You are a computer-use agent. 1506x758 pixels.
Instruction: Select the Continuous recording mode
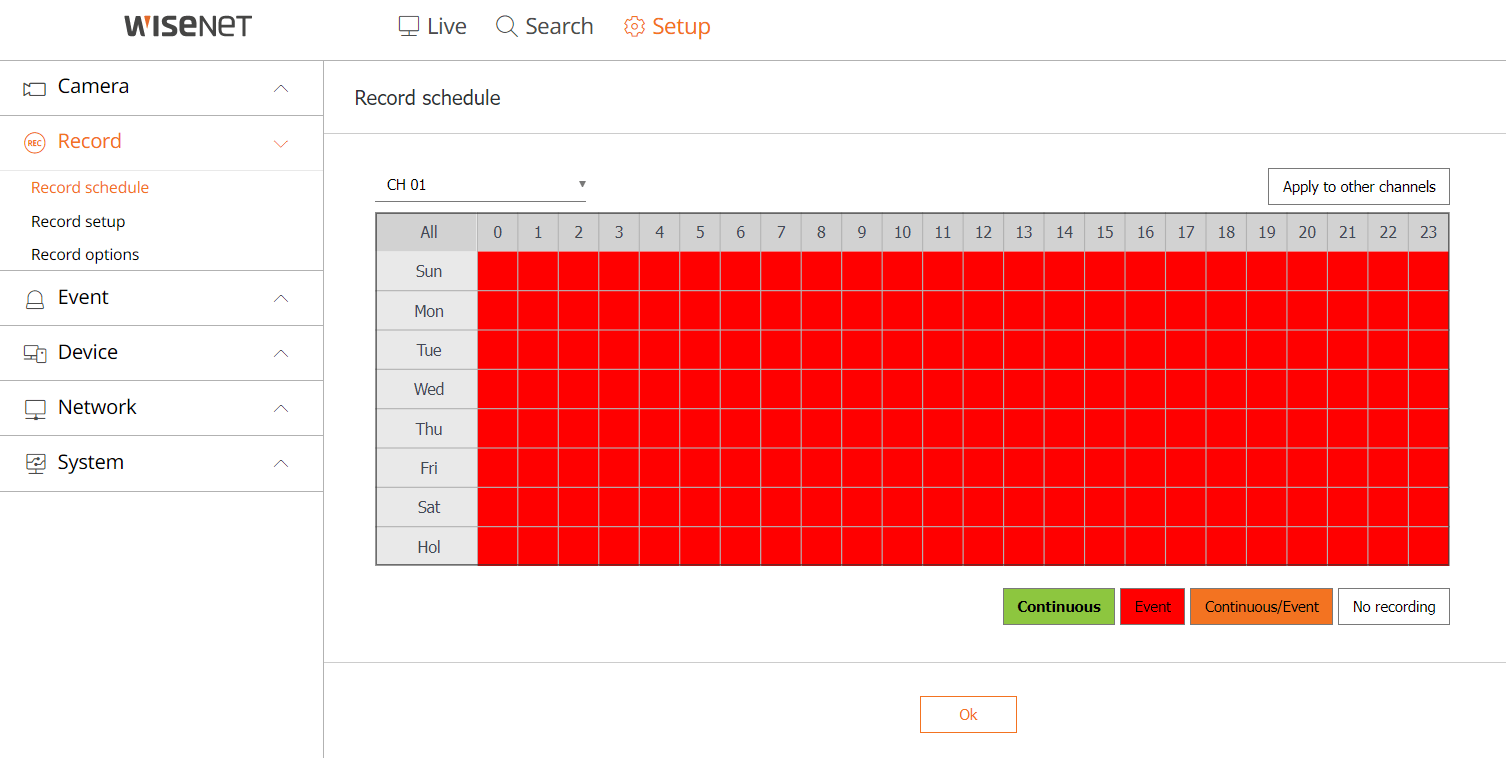pyautogui.click(x=1059, y=607)
